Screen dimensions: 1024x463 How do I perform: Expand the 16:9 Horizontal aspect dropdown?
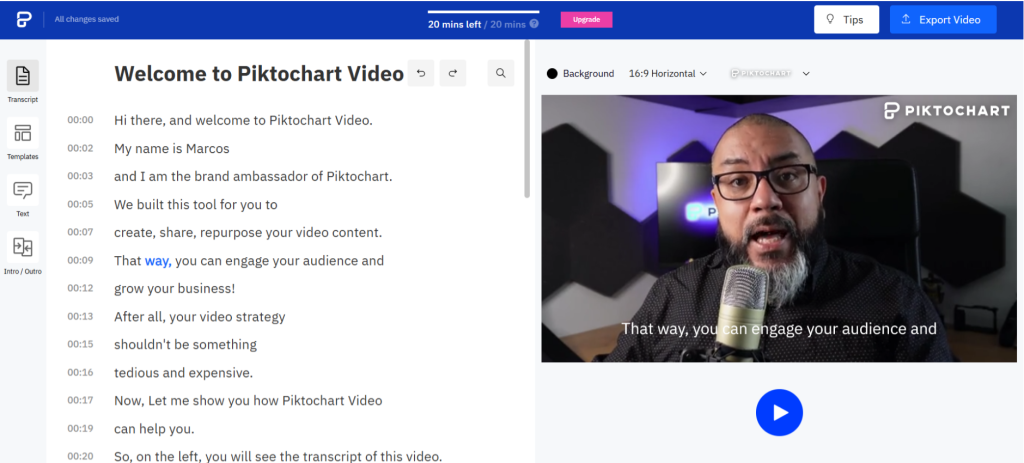click(x=667, y=74)
